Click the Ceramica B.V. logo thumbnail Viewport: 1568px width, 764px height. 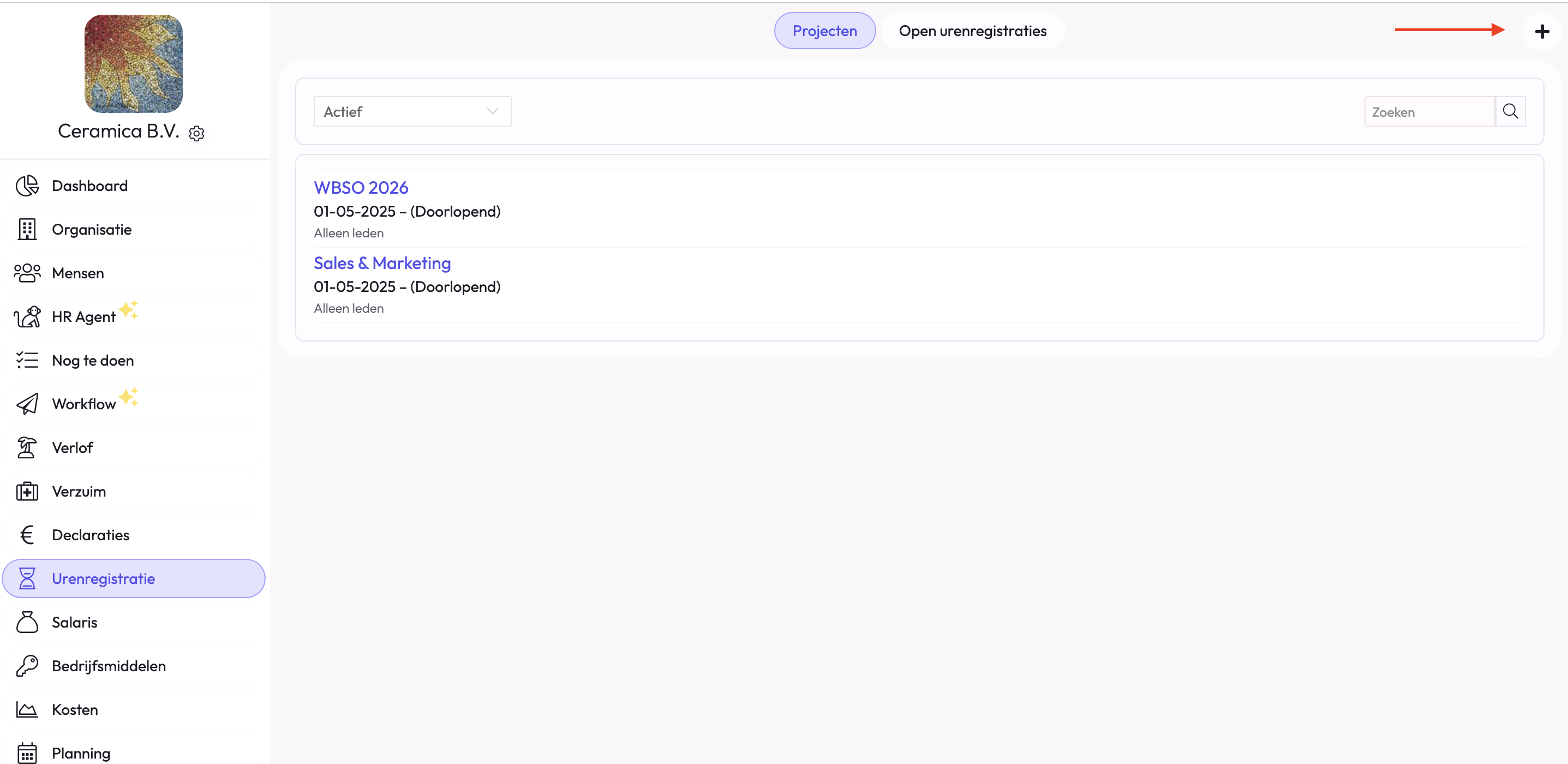(133, 64)
